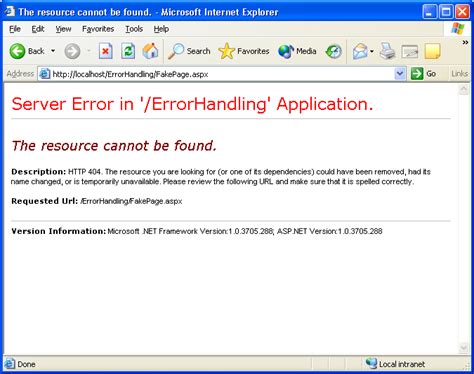
Task: Click the Go button
Action: [423, 74]
